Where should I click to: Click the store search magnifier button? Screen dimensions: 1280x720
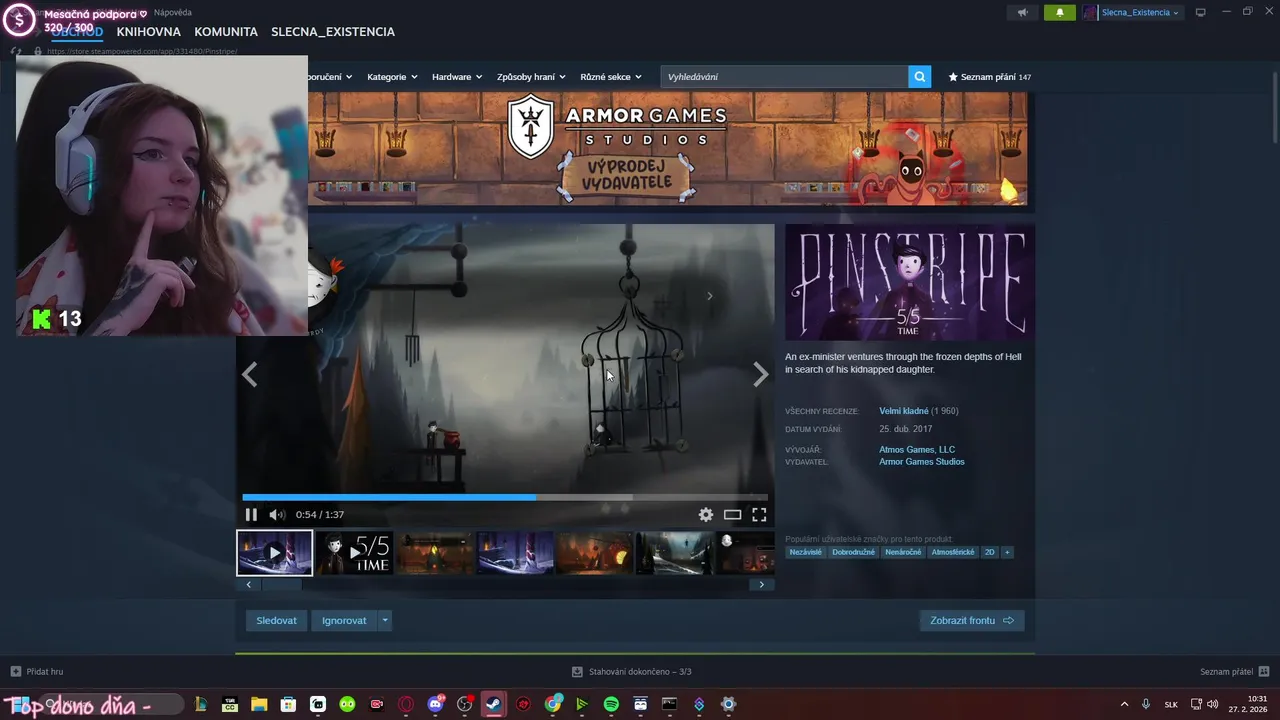click(920, 77)
